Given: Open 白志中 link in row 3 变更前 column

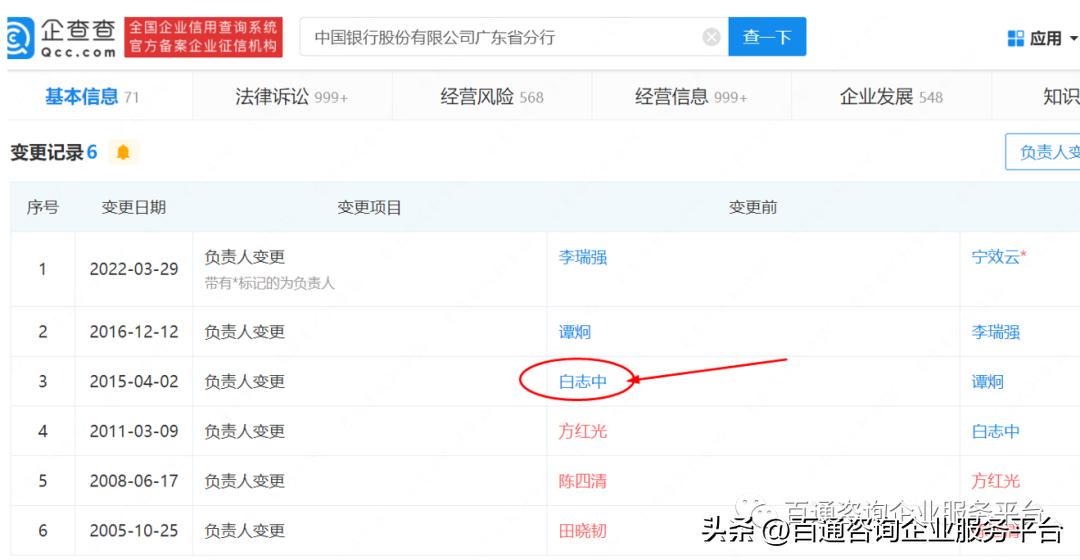Looking at the screenshot, I should pos(583,382).
